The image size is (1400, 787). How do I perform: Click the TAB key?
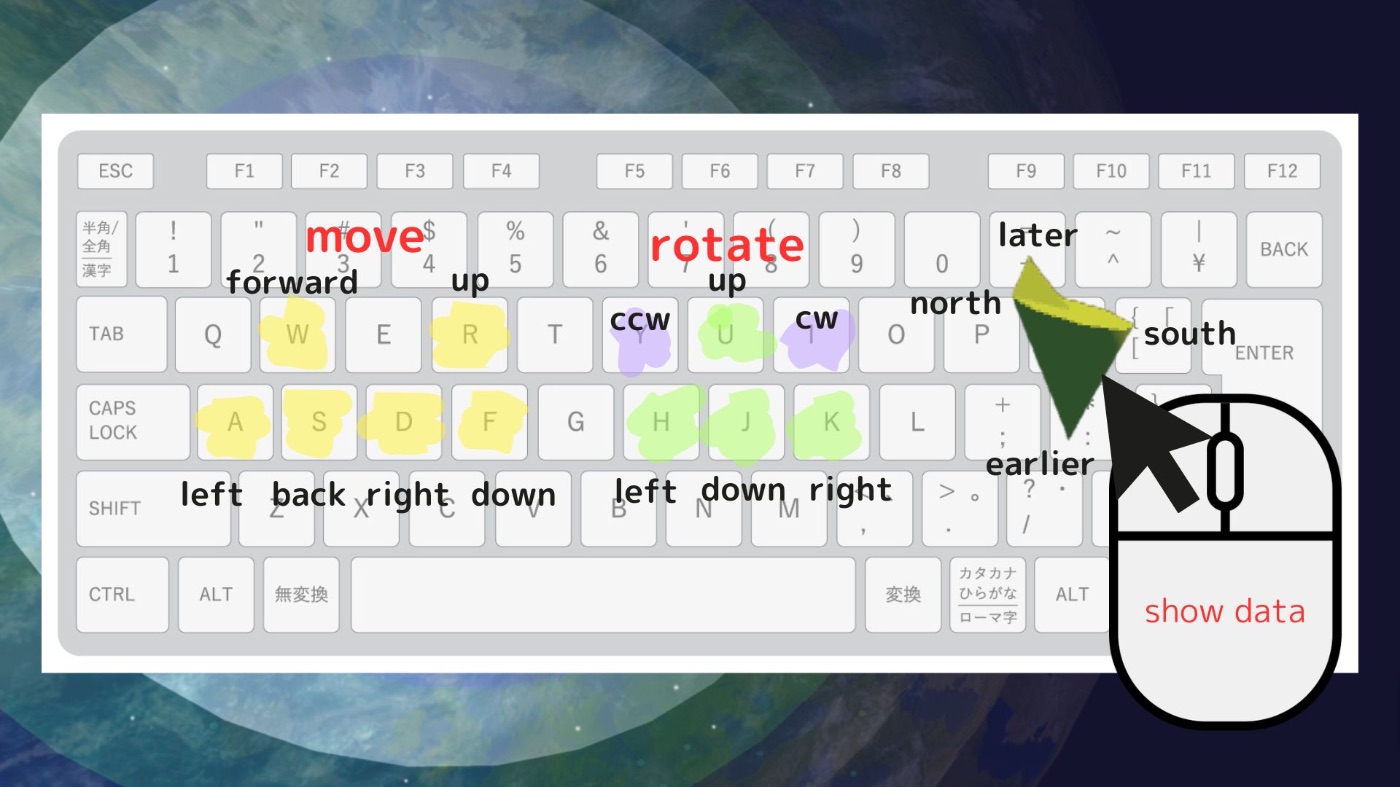pos(121,334)
